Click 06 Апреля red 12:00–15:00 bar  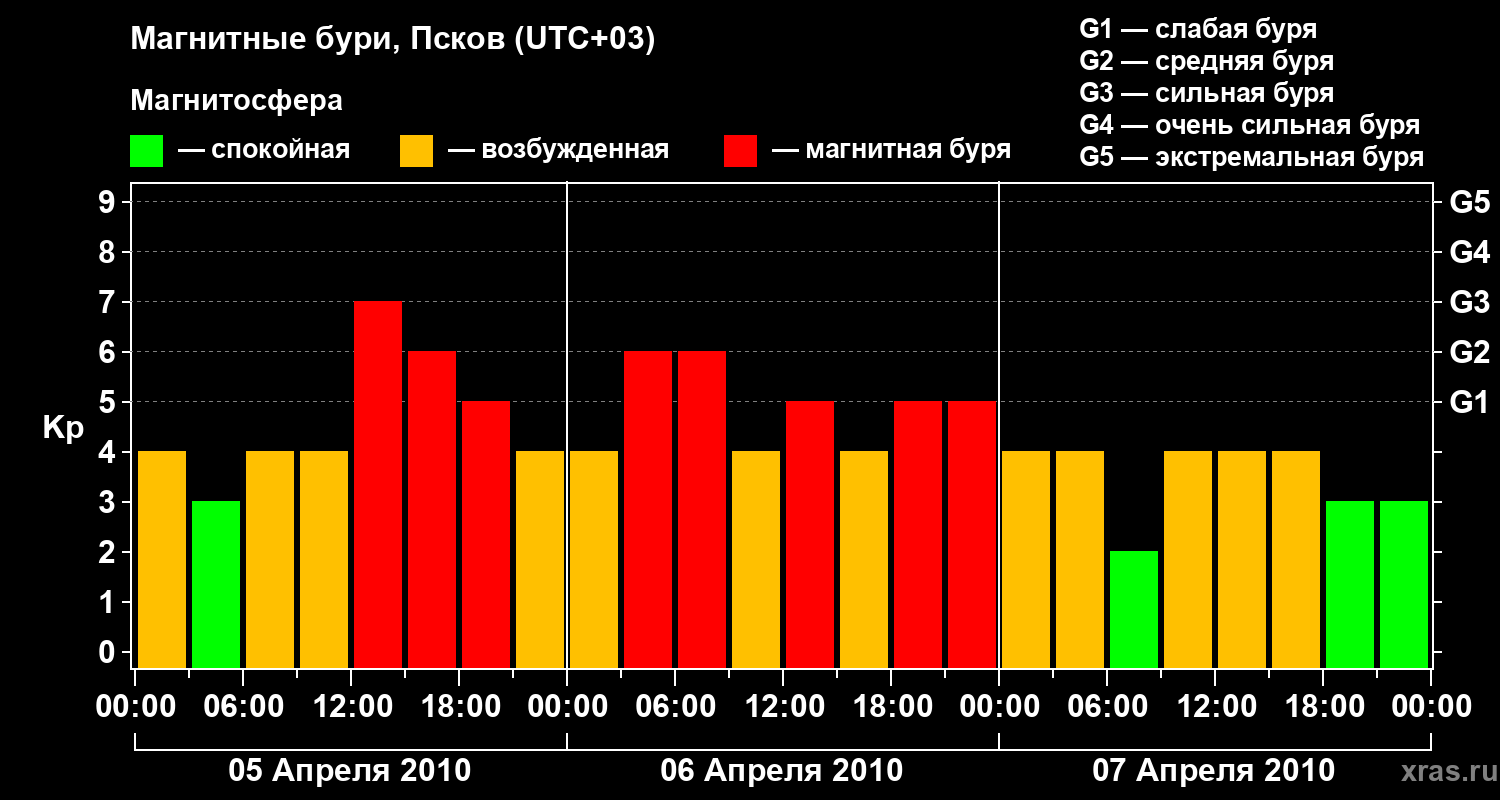[810, 535]
